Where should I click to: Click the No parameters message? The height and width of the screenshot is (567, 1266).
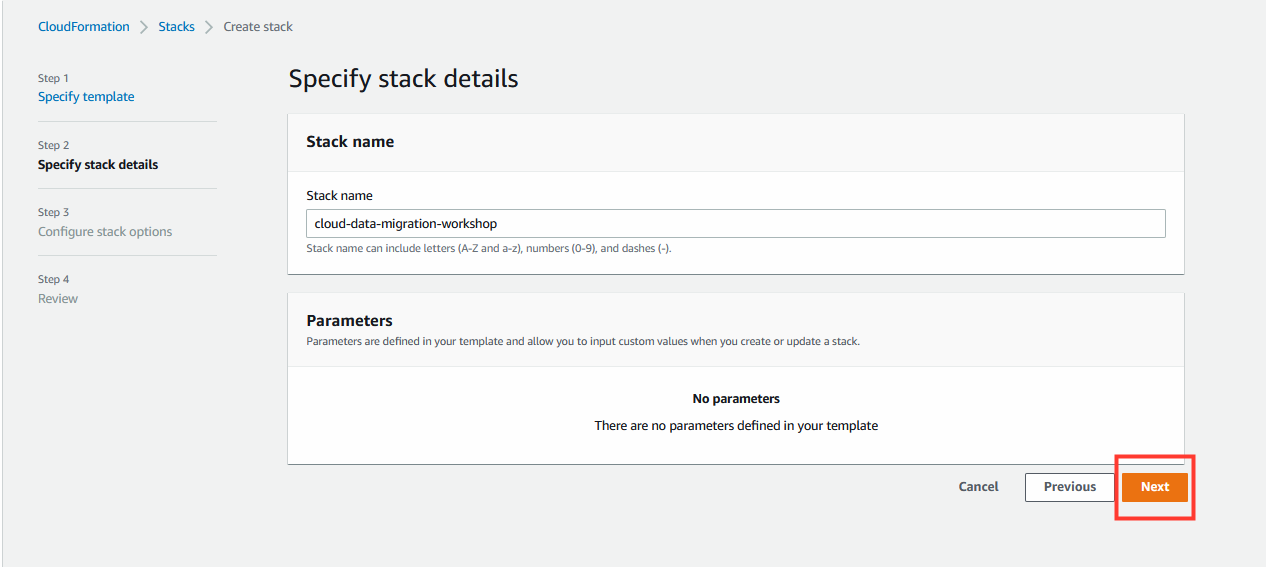point(736,398)
